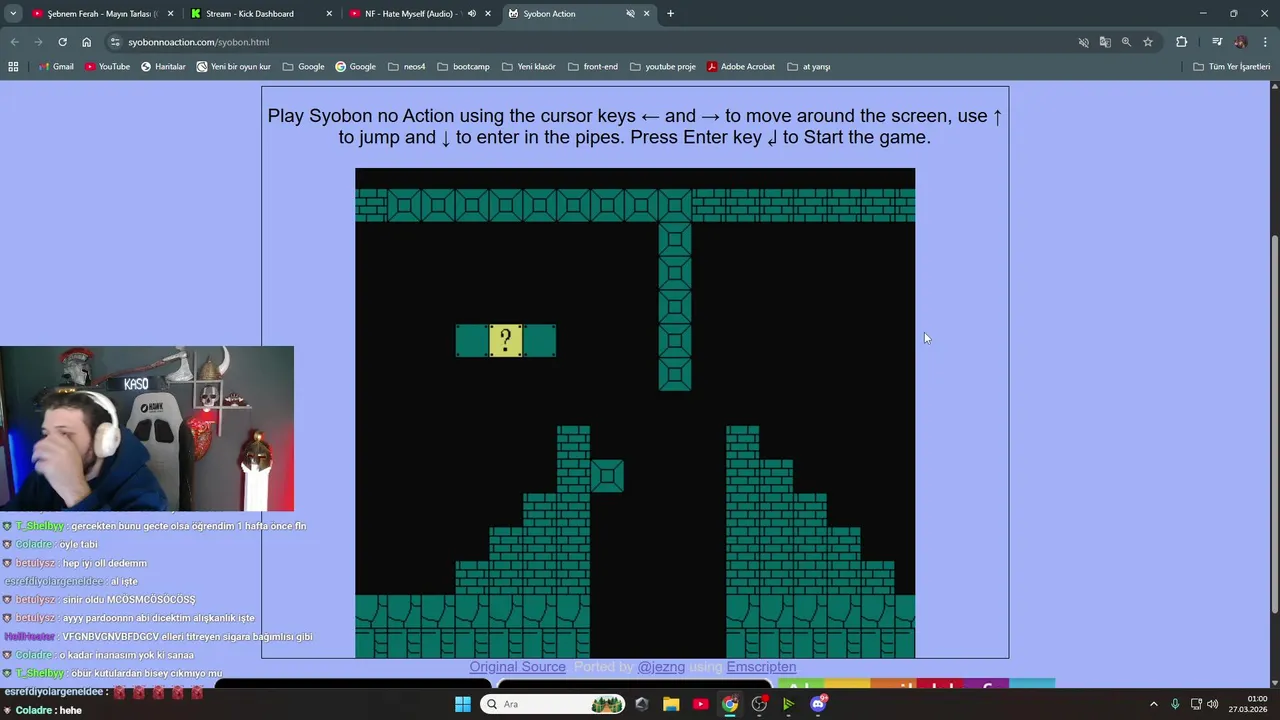Expand the youtube proje bookmark folder
Viewport: 1280px width, 720px height.
[x=663, y=67]
